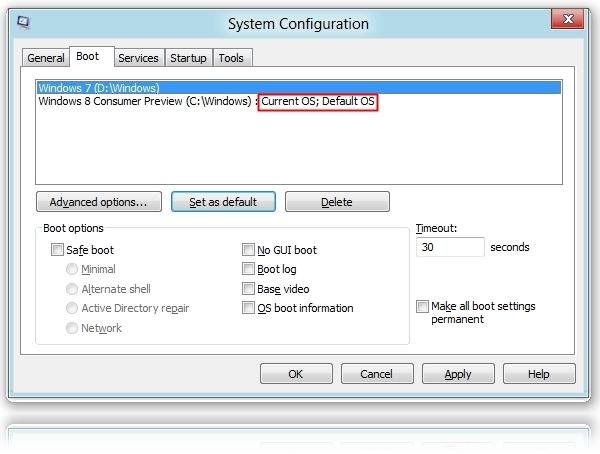Screen dimensions: 600x454
Task: Go to the Startup tab
Action: click(x=189, y=58)
